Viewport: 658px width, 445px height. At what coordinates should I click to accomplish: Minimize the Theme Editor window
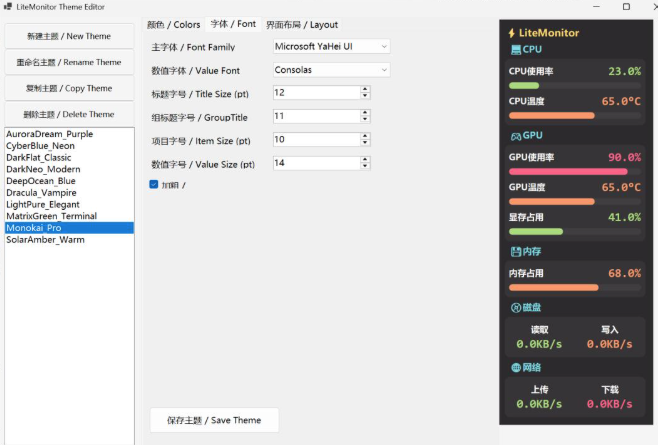[596, 6]
